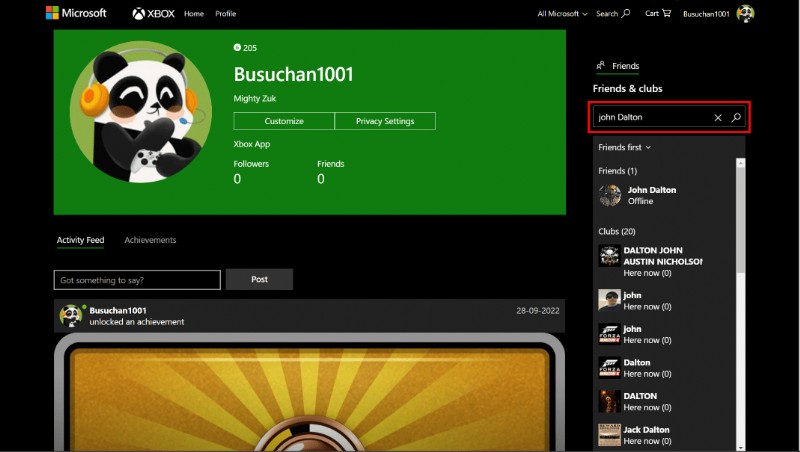Click the Friends people icon in sidebar
Screen dimensions: 800x452
[601, 65]
